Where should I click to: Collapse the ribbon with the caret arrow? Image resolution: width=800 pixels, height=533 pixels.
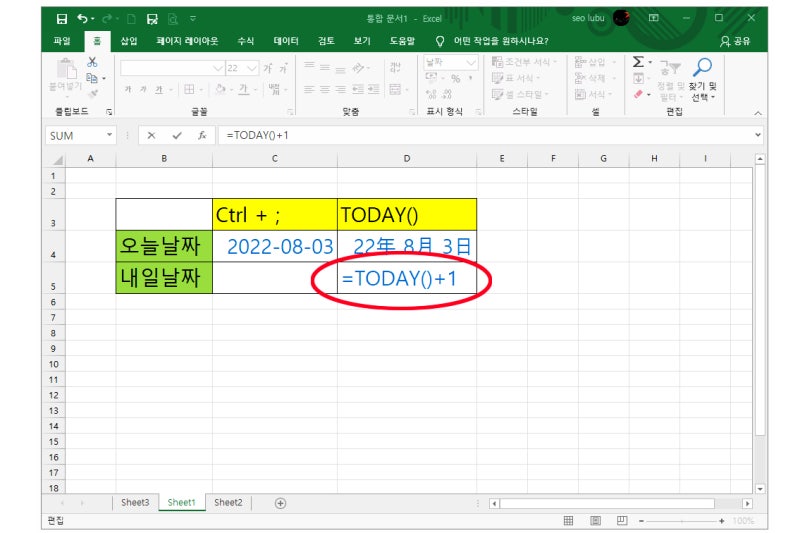point(758,113)
